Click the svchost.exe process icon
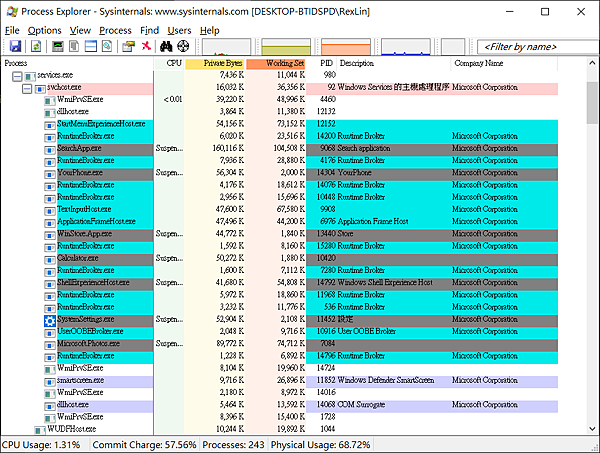This screenshot has height=453, width=600. (40, 89)
